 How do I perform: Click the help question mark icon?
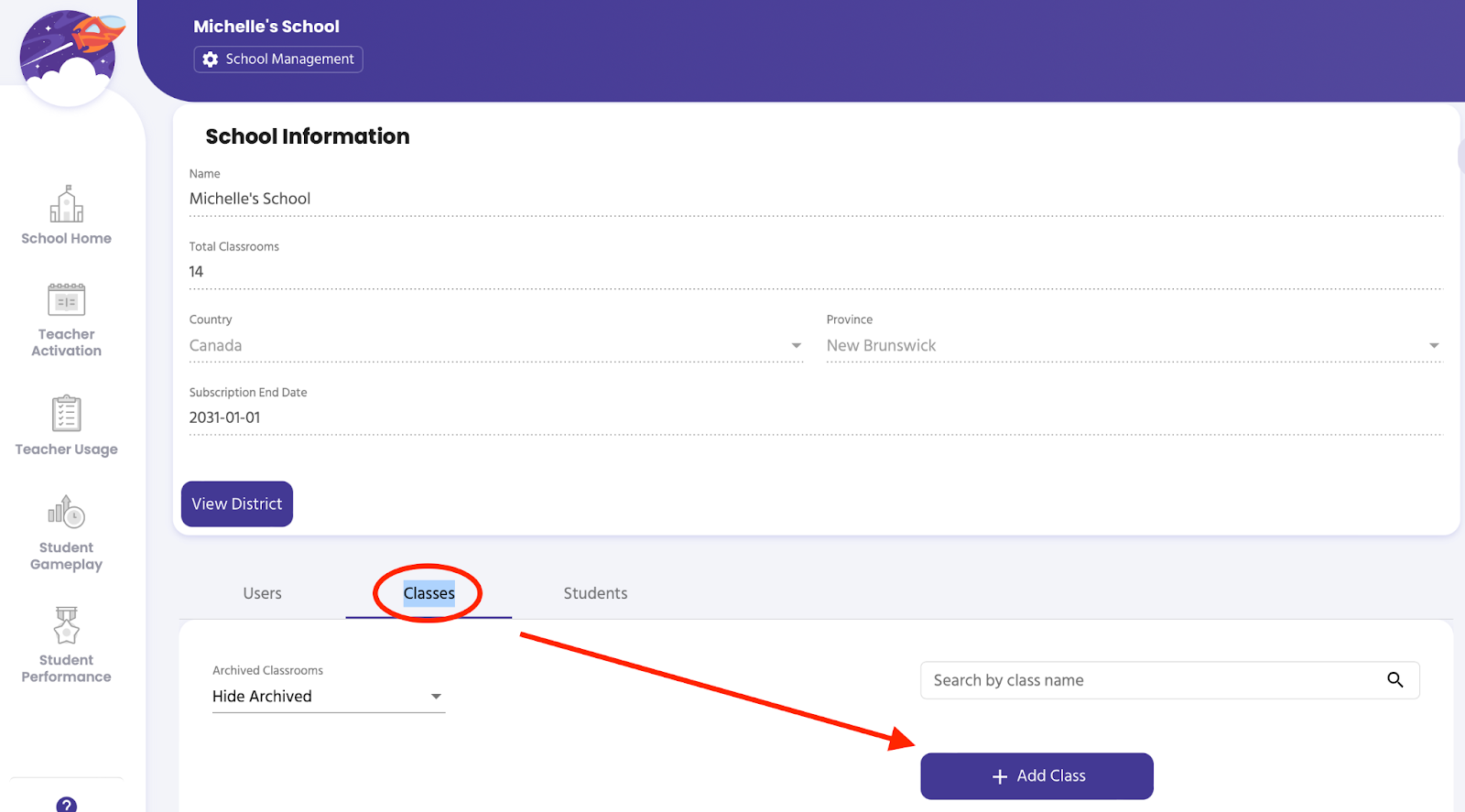pyautogui.click(x=67, y=805)
